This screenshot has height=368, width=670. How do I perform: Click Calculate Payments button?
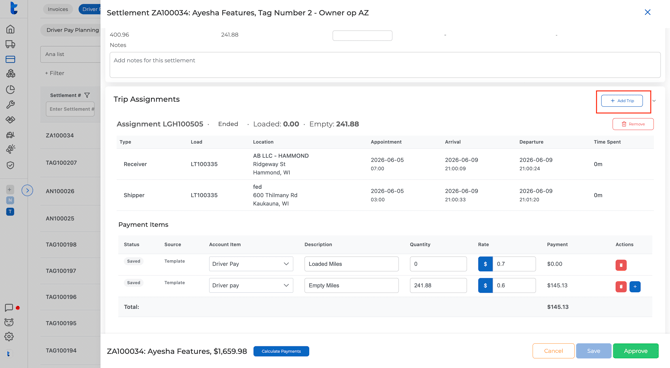pos(281,351)
